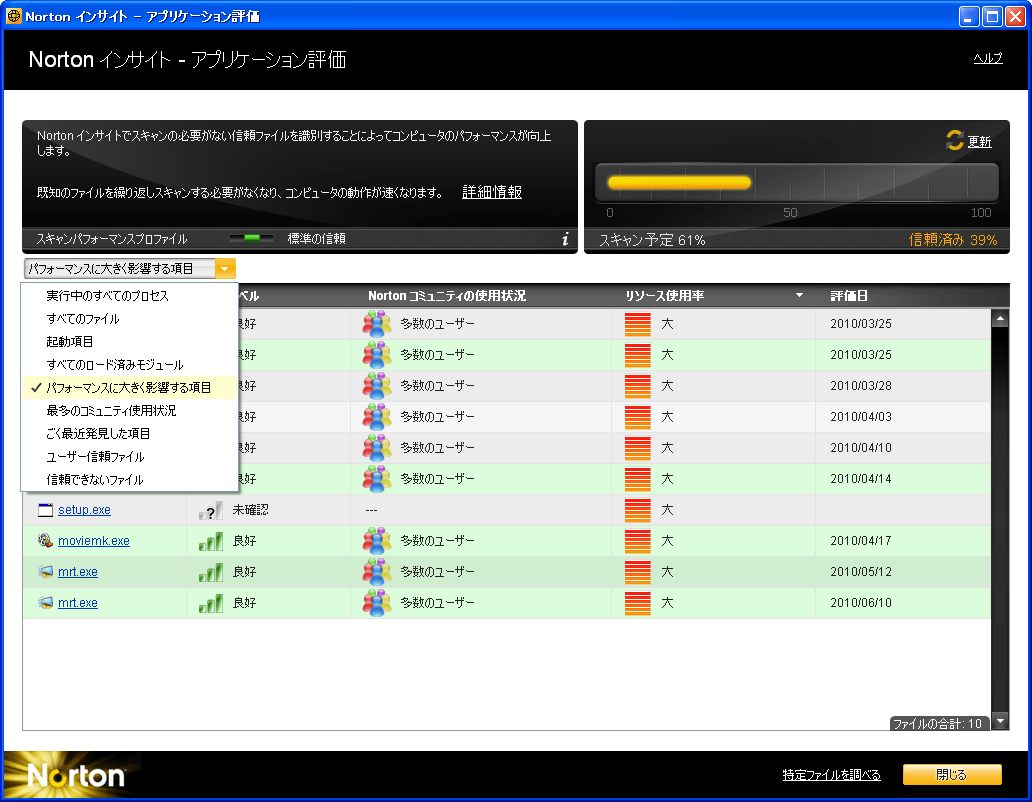Click the パフォーマンスに大きく影響する項目 combo box field
The width and height of the screenshot is (1032, 802).
pos(120,268)
